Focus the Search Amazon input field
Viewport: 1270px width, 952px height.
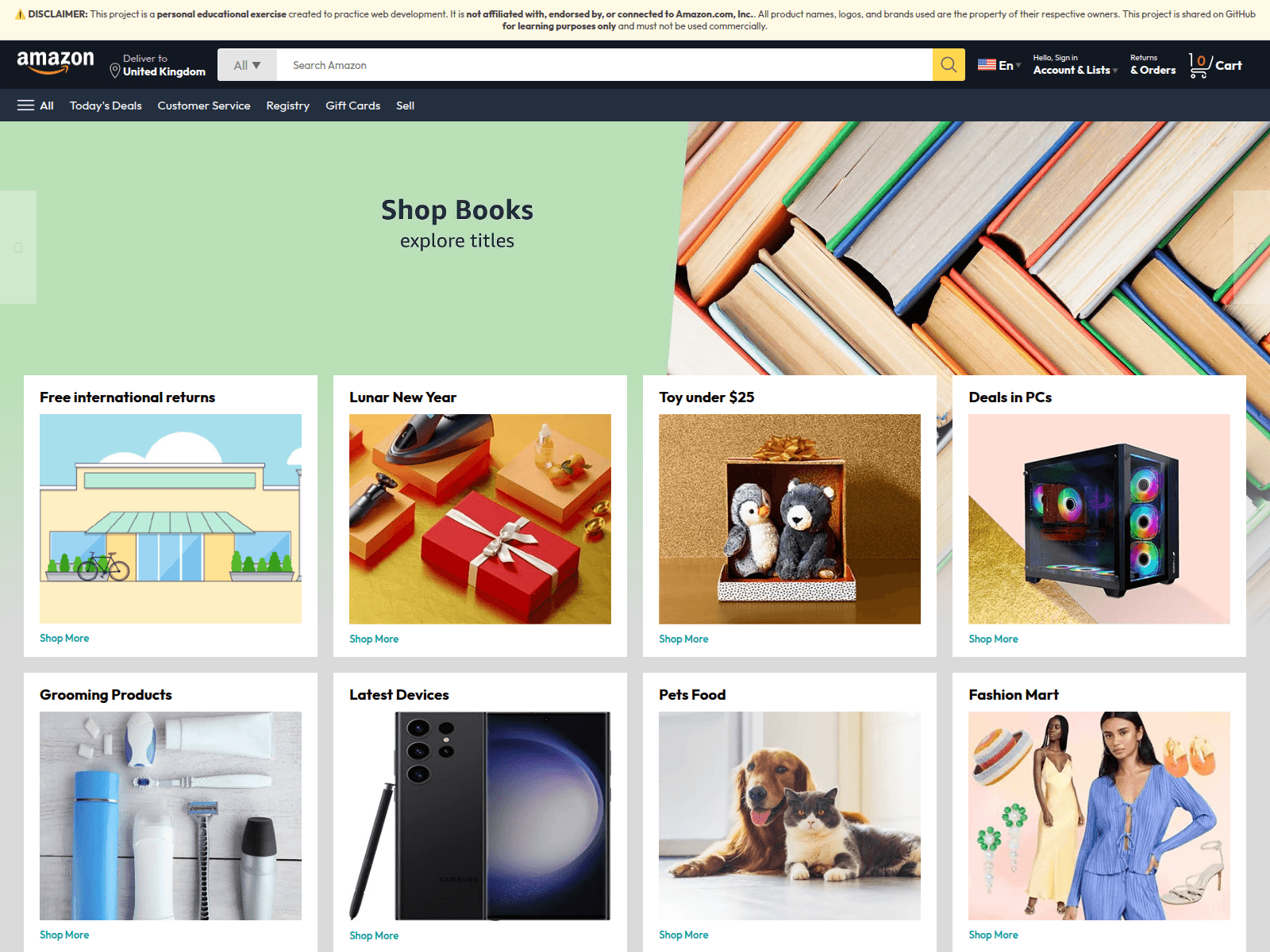coord(605,65)
